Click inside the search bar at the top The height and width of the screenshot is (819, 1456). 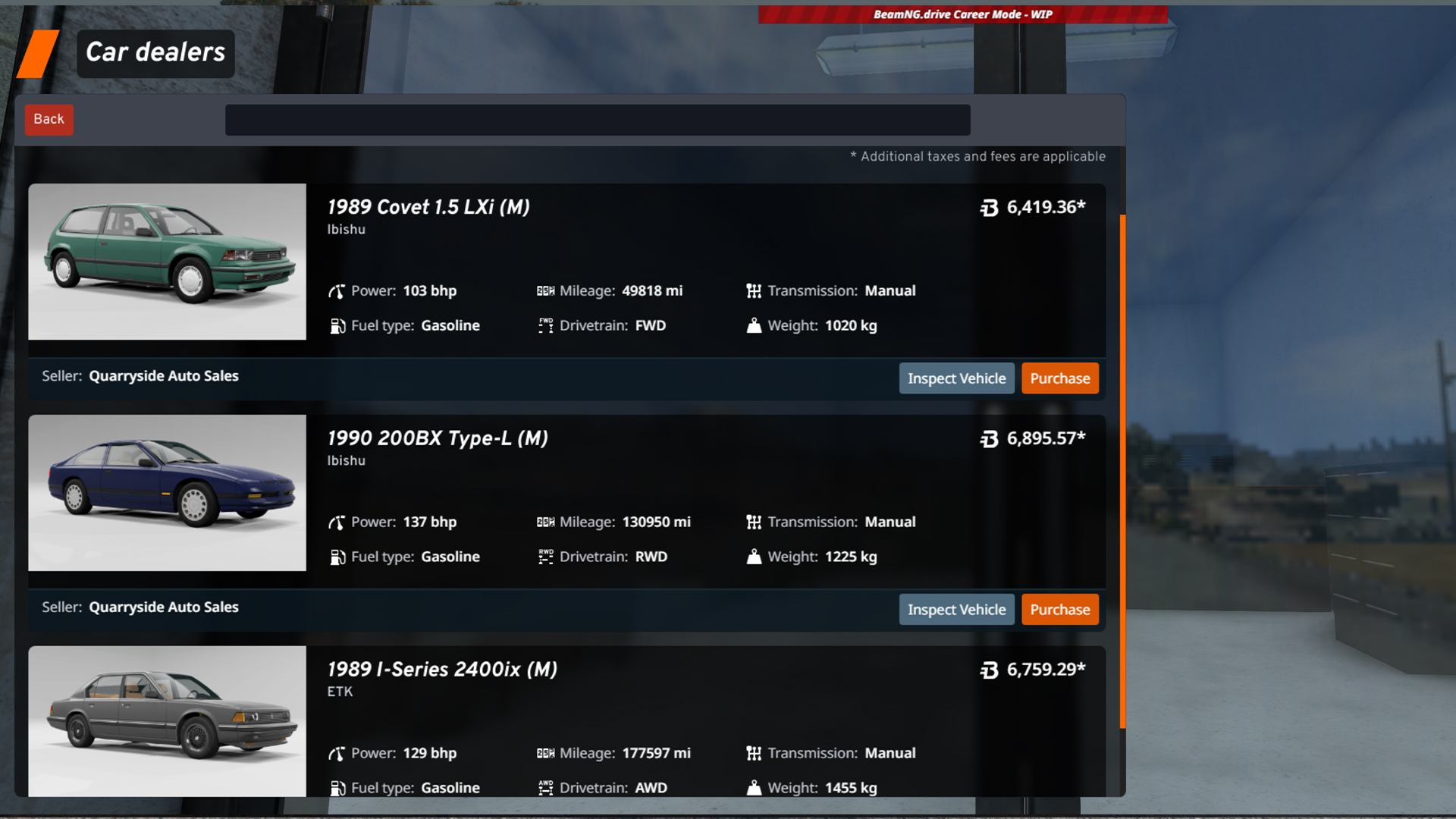tap(597, 119)
